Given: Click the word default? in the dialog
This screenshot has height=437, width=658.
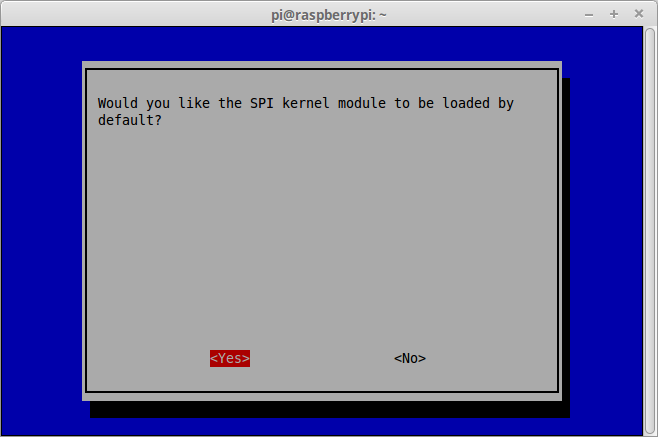Looking at the screenshot, I should (130, 120).
